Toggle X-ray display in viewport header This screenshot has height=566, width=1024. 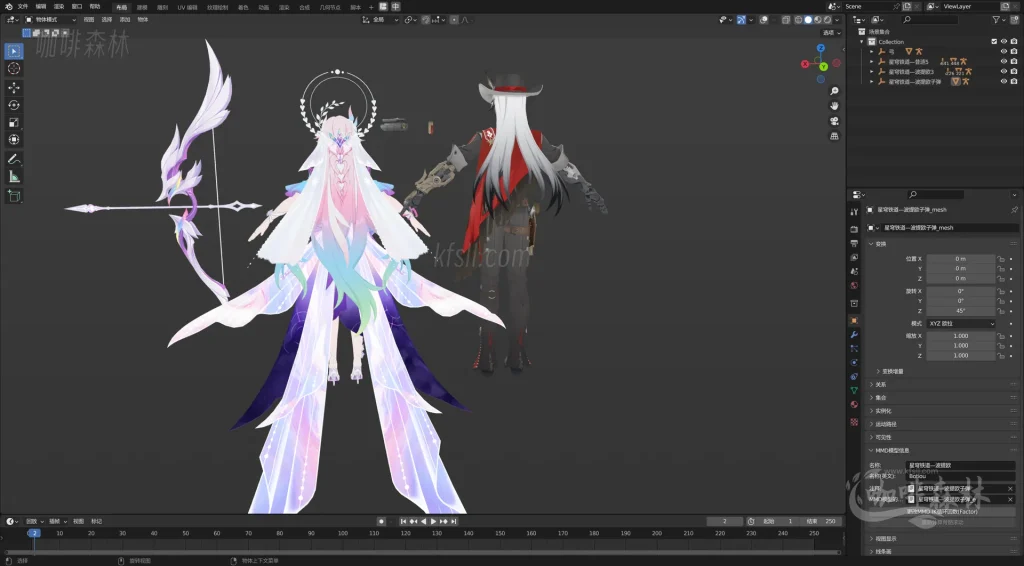coord(786,20)
